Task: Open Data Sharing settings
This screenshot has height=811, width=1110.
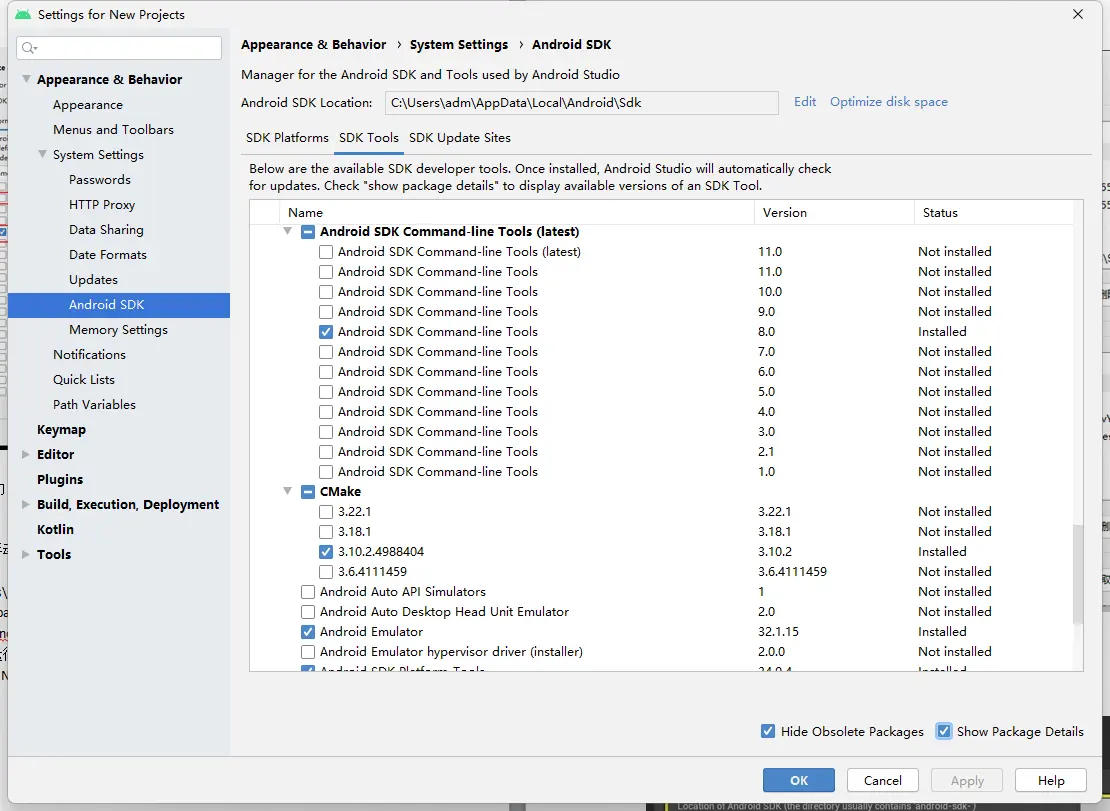Action: pyautogui.click(x=106, y=229)
